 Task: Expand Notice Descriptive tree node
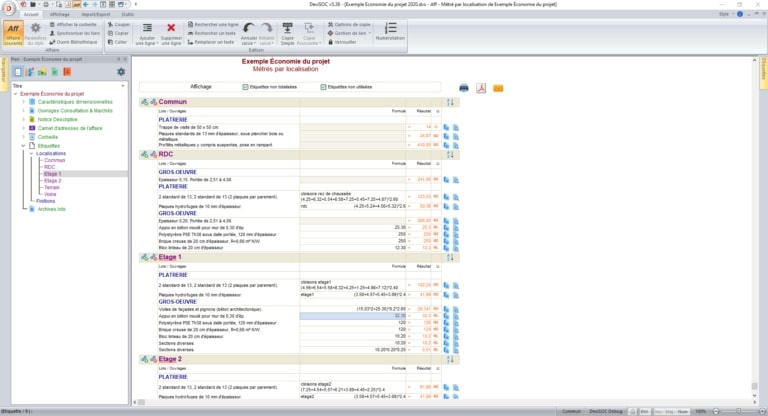click(23, 119)
